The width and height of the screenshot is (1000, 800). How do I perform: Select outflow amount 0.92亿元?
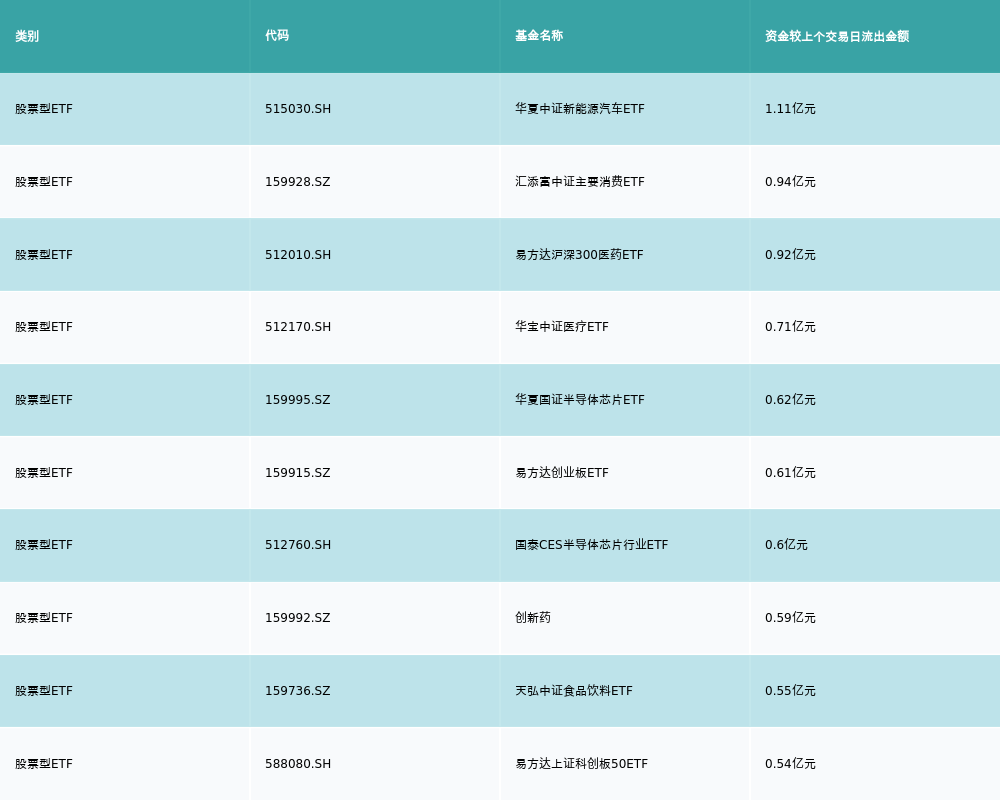pos(790,255)
